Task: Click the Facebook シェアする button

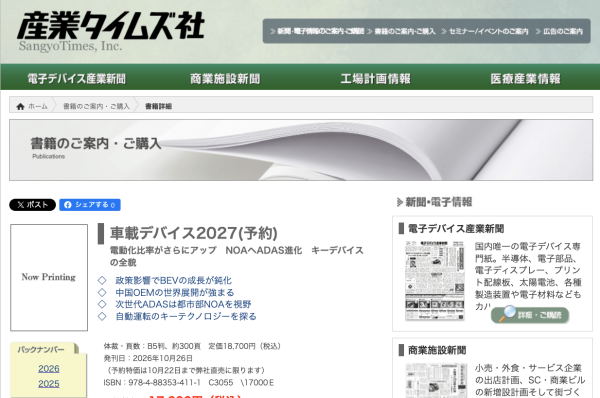Action: 90,205
